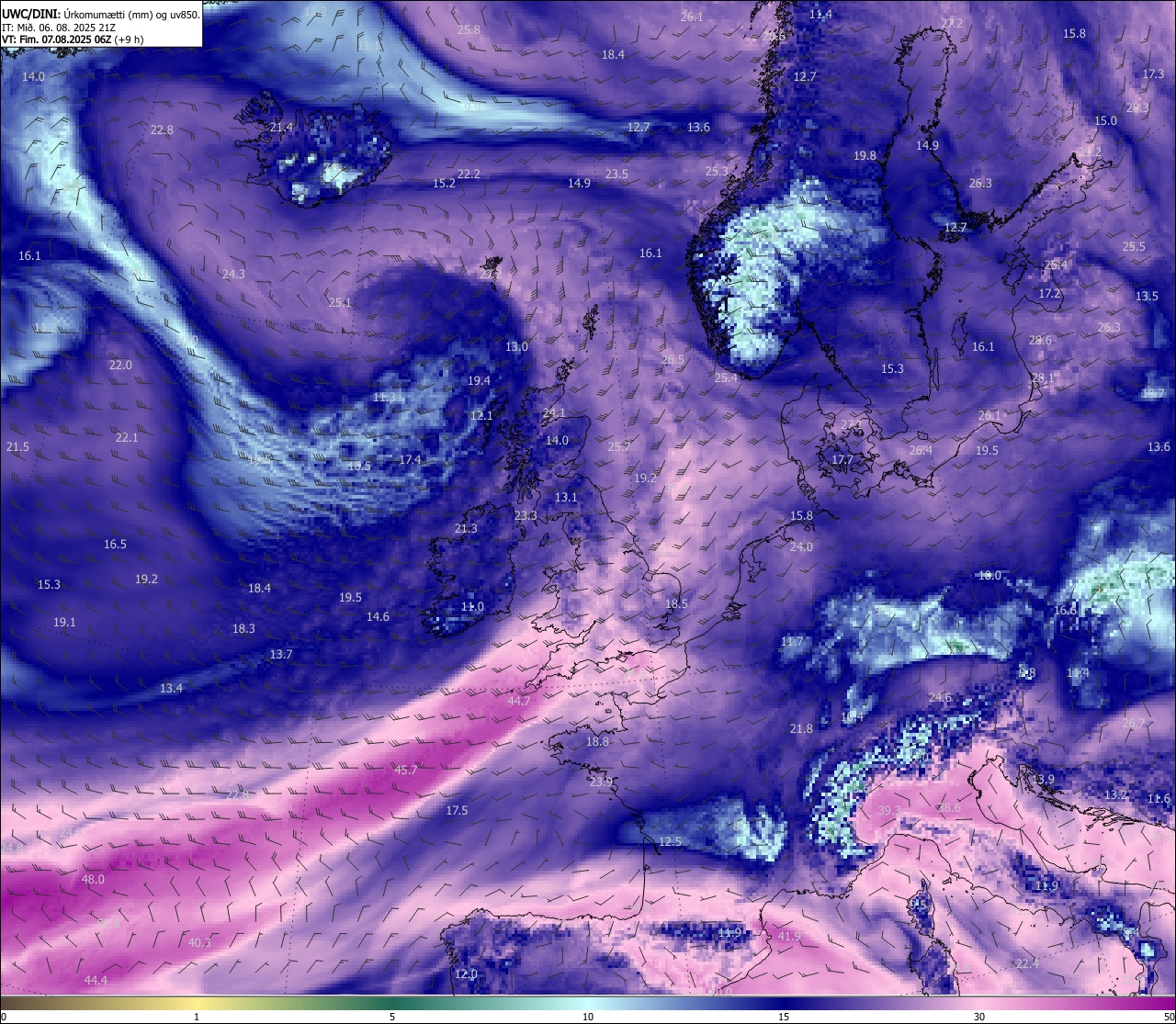The image size is (1176, 1024).
Task: Click the 22.2 value south of Iceland
Action: pos(469,174)
